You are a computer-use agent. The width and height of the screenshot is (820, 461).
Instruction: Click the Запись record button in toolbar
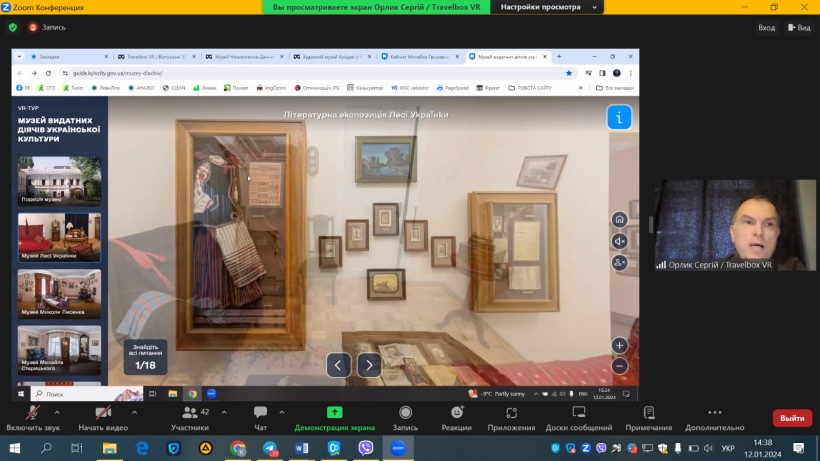pyautogui.click(x=405, y=419)
